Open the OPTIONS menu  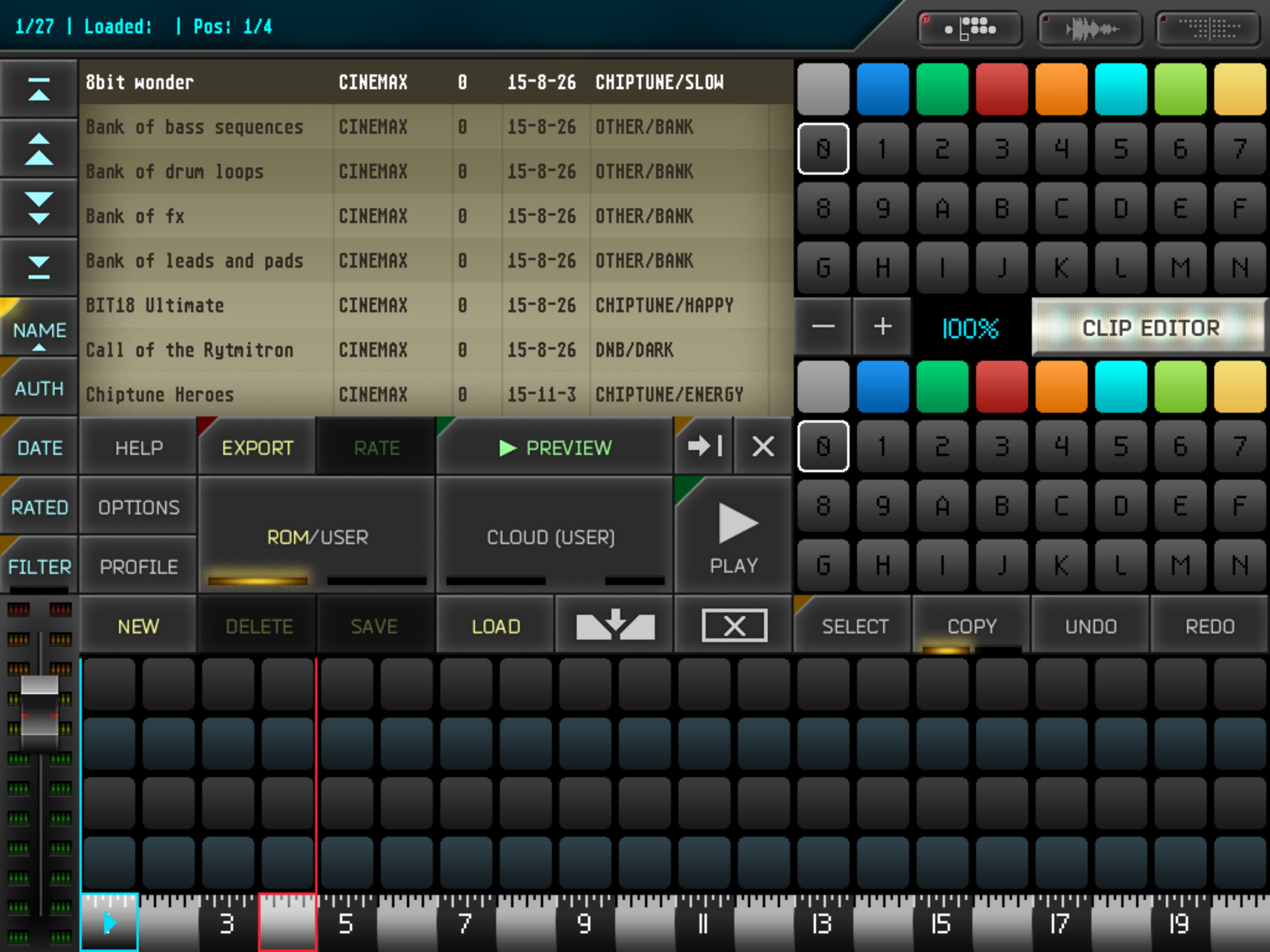(138, 507)
